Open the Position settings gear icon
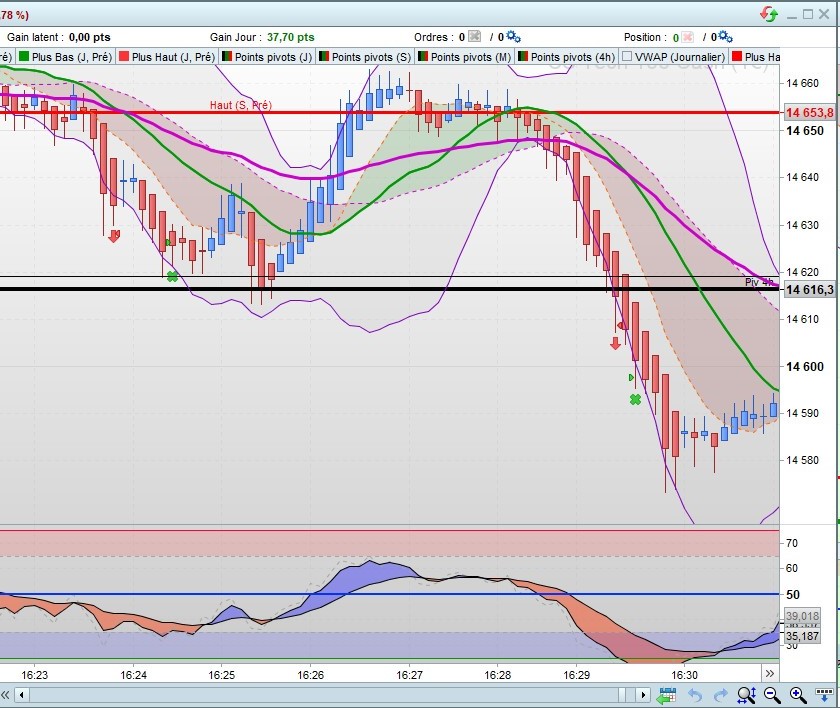840x708 pixels. point(725,36)
